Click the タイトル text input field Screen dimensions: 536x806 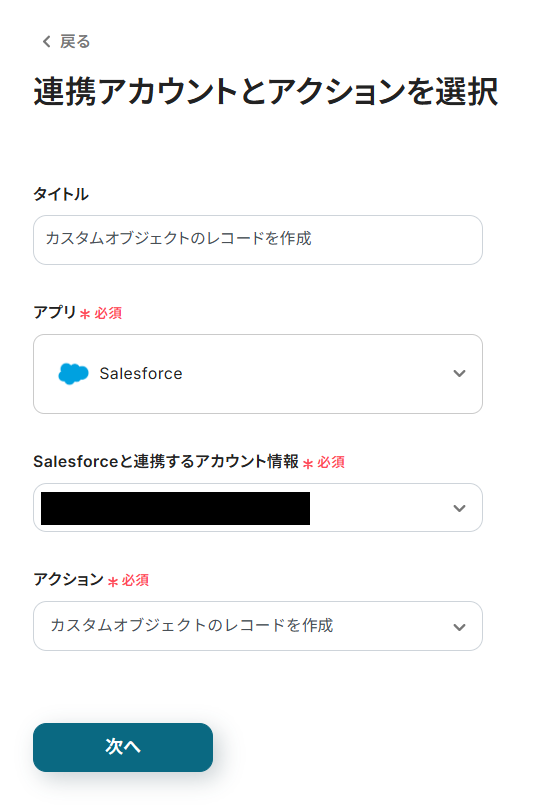pos(257,240)
